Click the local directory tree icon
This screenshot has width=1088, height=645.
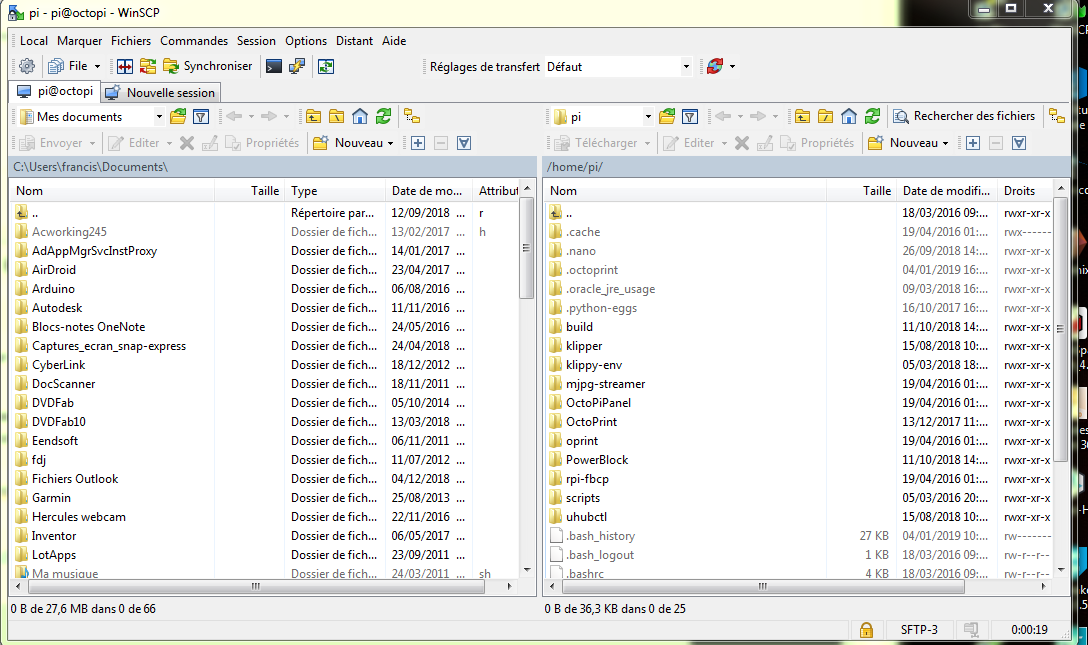(412, 117)
